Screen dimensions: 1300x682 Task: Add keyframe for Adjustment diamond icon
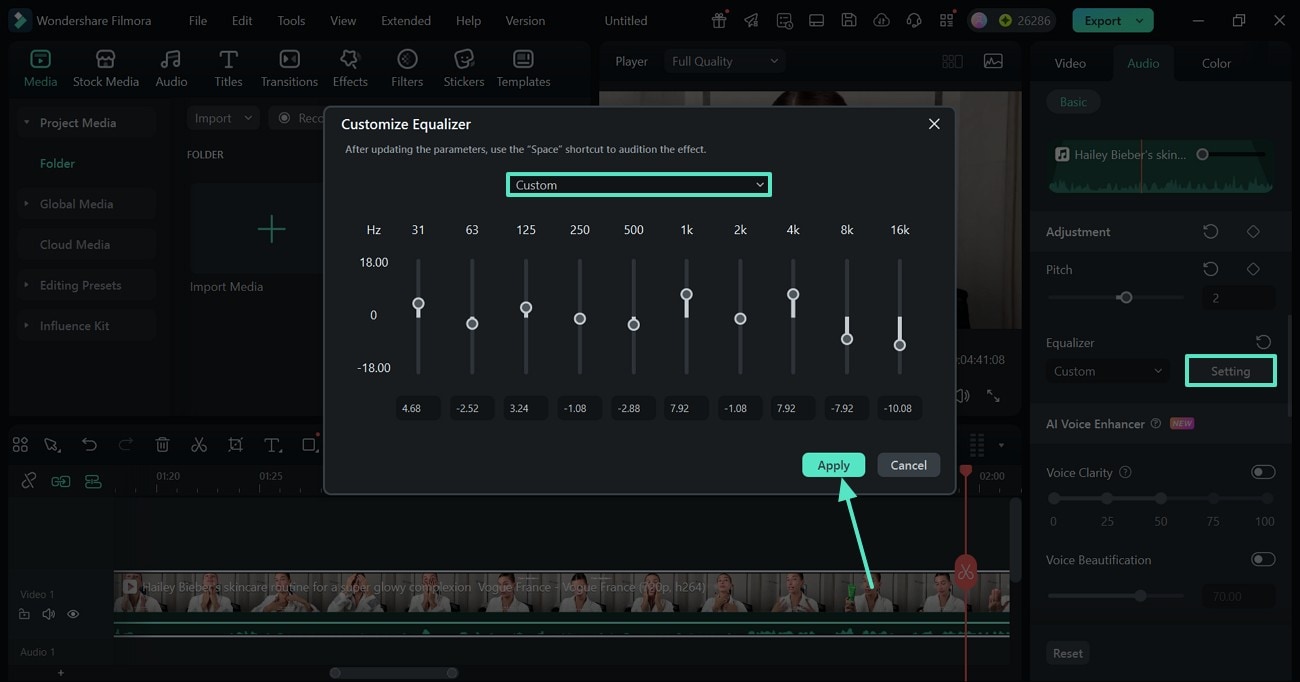(1253, 231)
